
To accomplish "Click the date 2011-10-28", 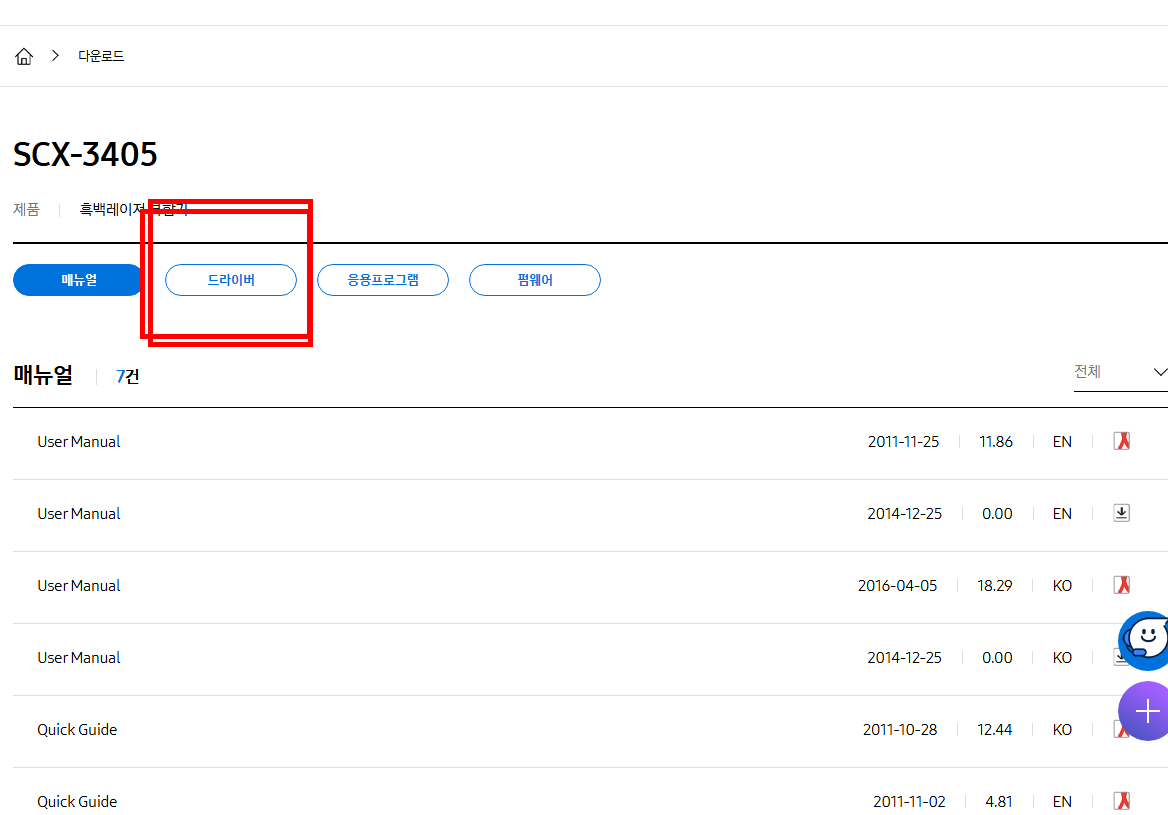I will (x=900, y=729).
